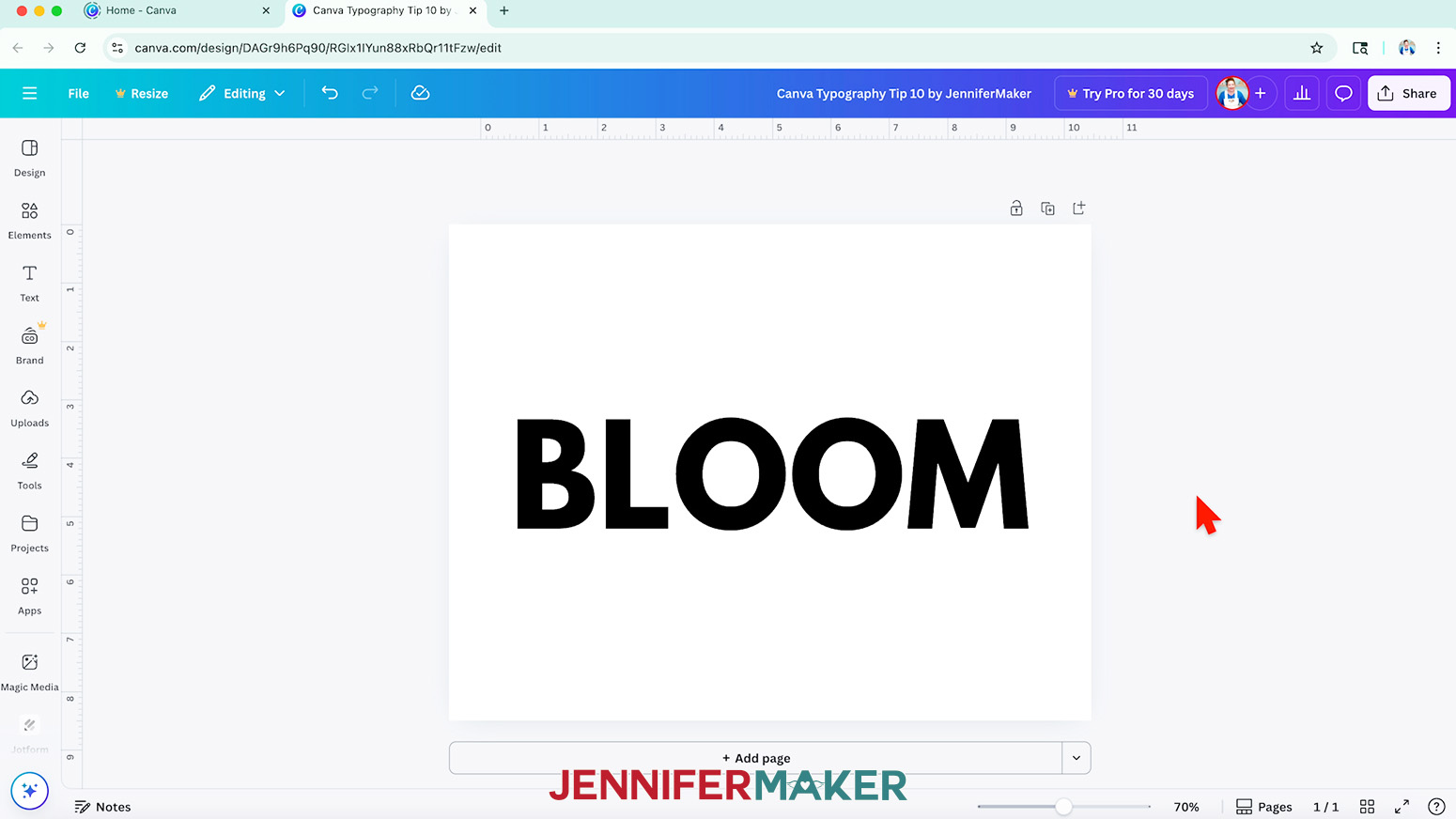Select the BLOOM text on canvas

[x=772, y=473]
